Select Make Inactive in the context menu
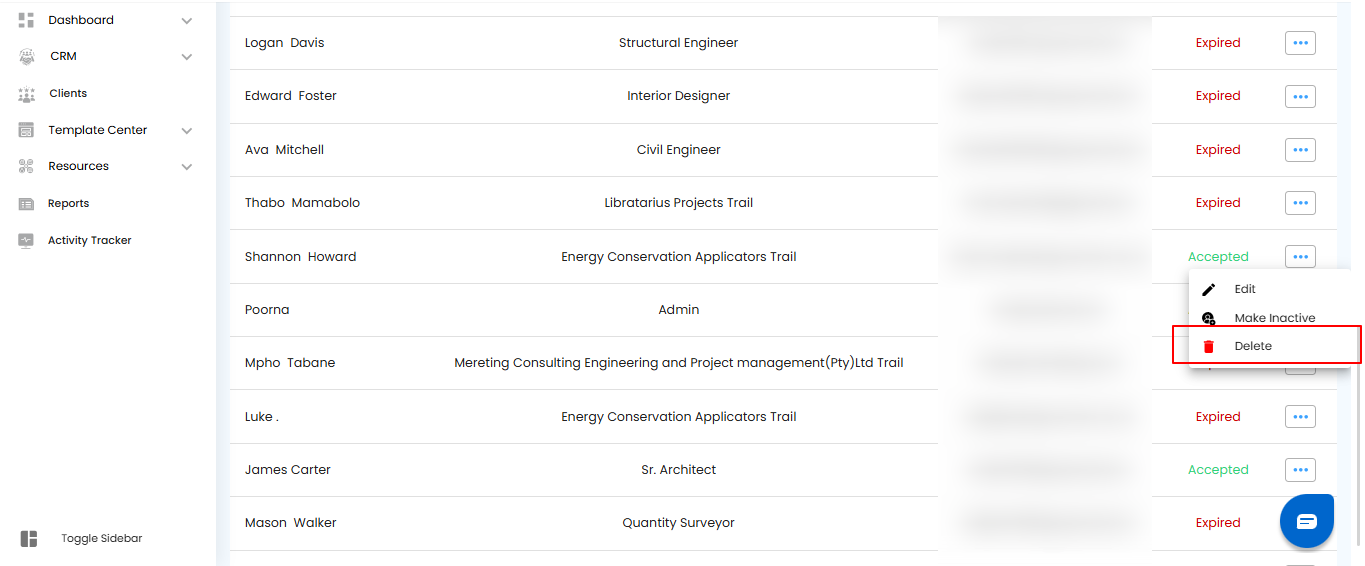Image resolution: width=1365 pixels, height=566 pixels. (1274, 318)
